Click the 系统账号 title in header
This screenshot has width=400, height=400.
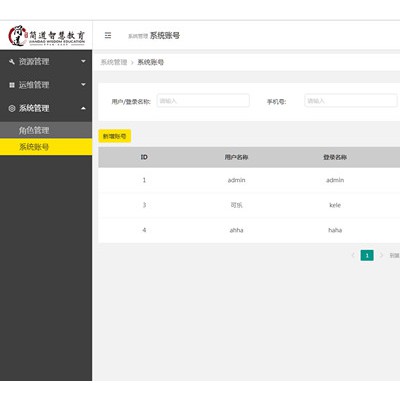(165, 35)
